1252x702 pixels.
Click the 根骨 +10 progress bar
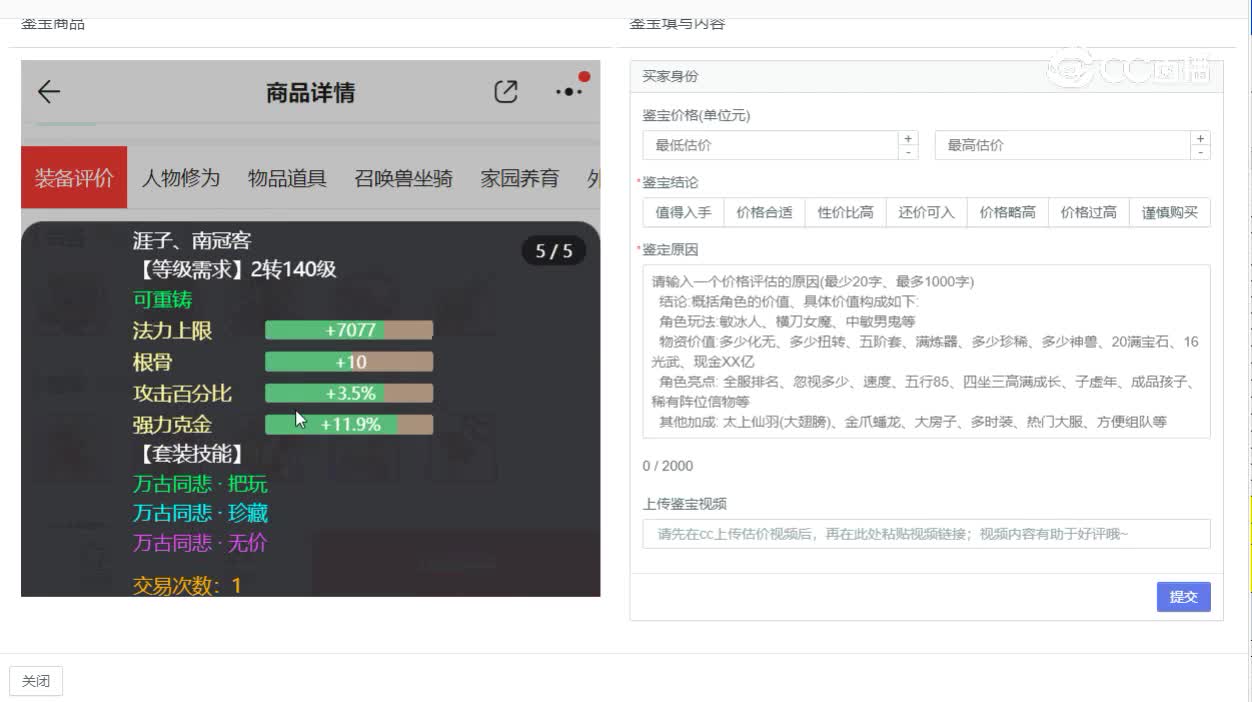(349, 362)
